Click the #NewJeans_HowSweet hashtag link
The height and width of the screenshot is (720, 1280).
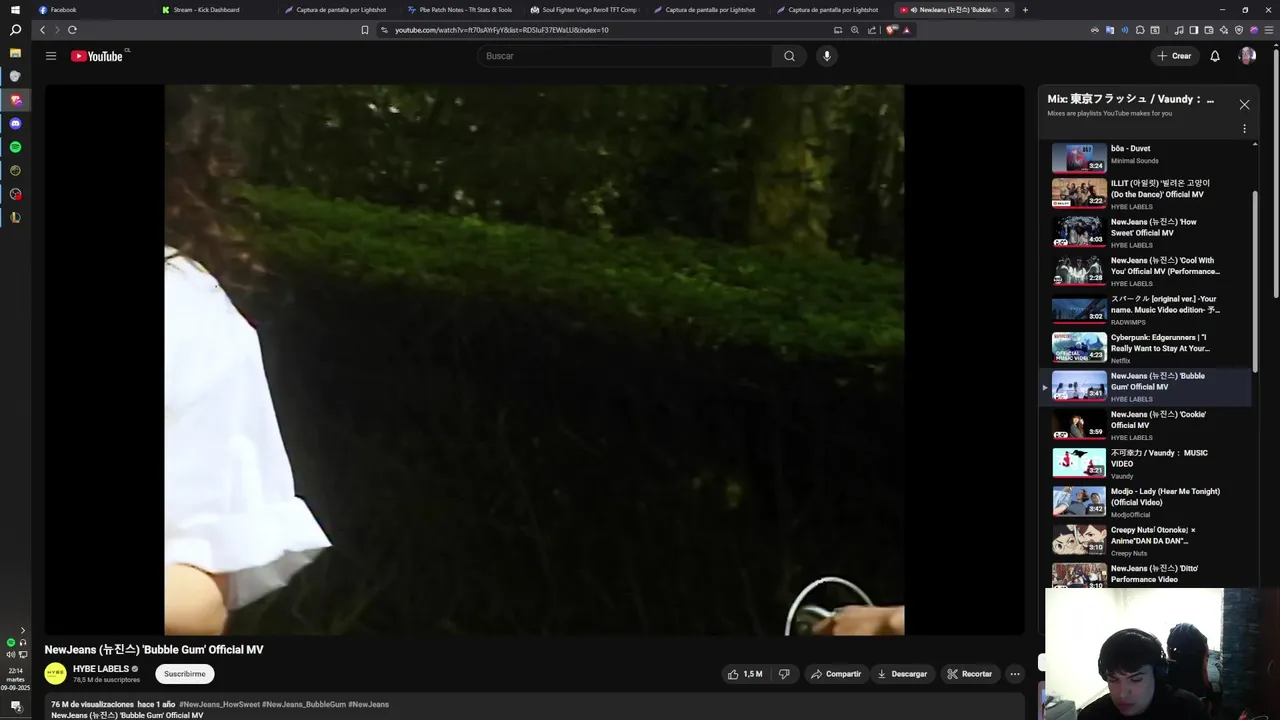[x=219, y=704]
